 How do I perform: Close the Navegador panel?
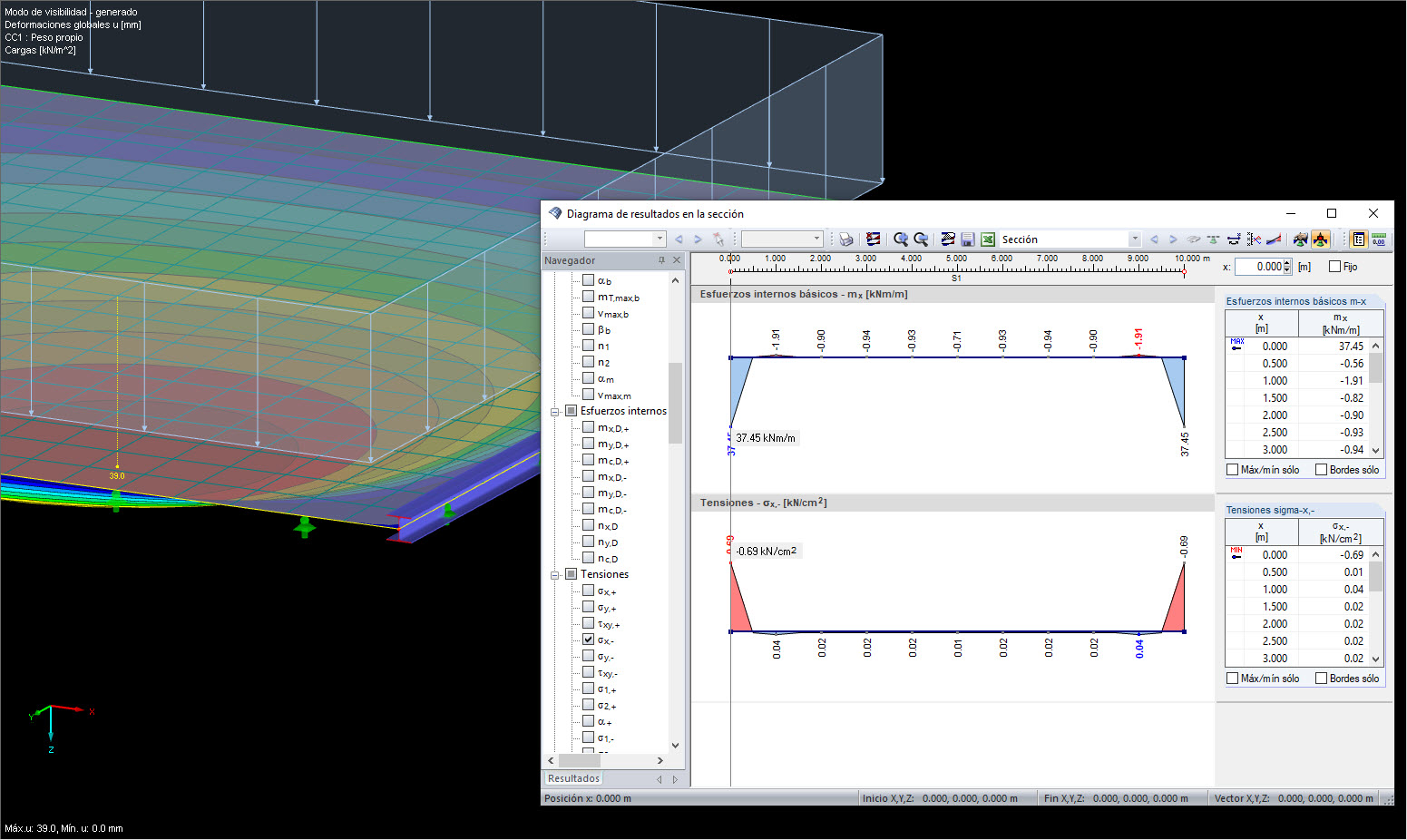[x=677, y=260]
